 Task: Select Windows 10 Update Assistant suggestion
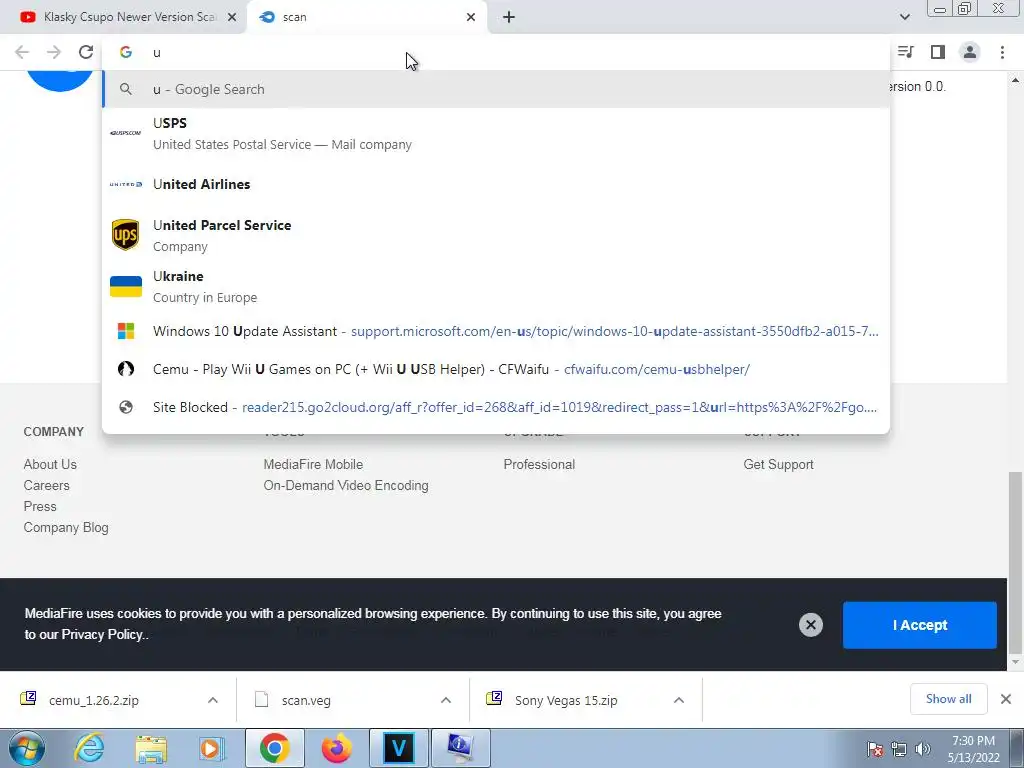(x=496, y=331)
